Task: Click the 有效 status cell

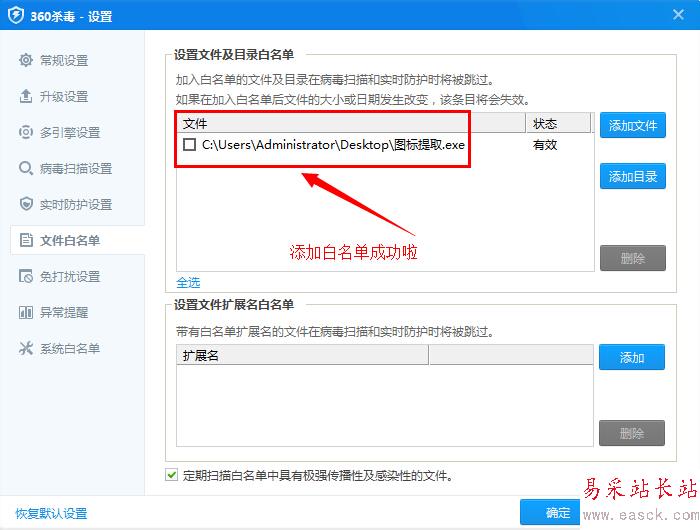Action: (x=545, y=145)
